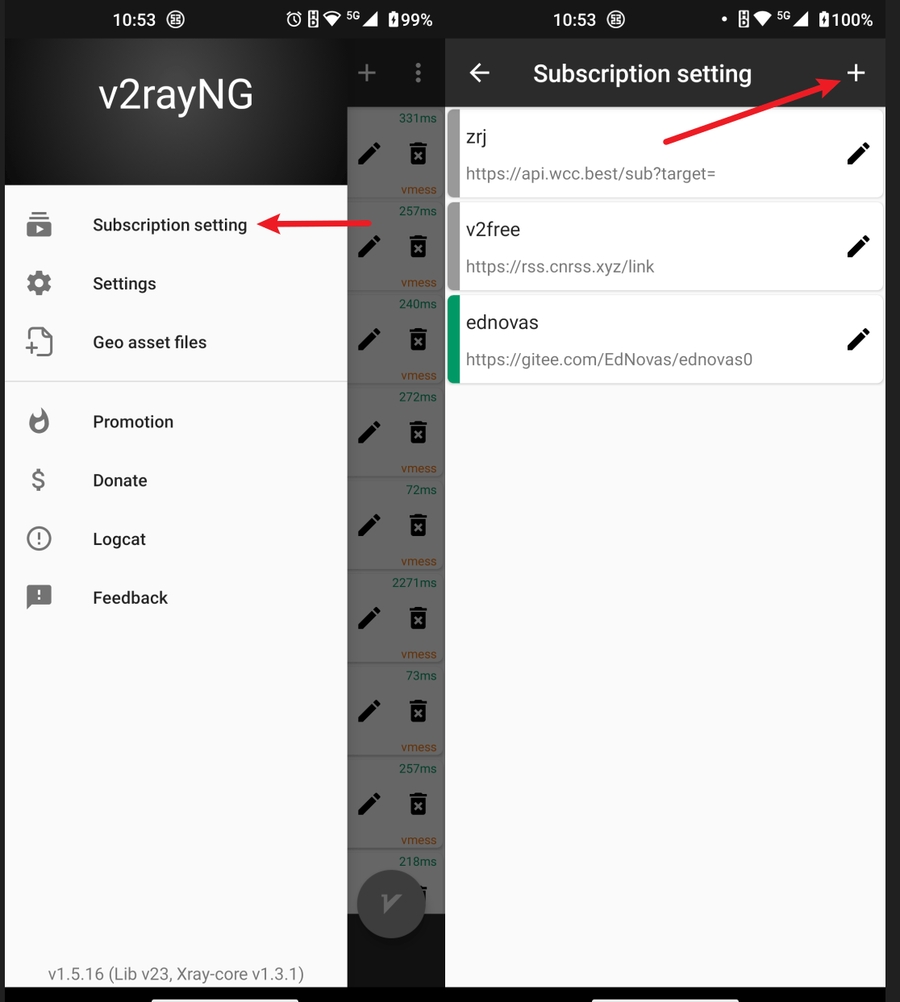Delete the 2271ms vmess server
This screenshot has height=1002, width=900.
pyautogui.click(x=418, y=618)
